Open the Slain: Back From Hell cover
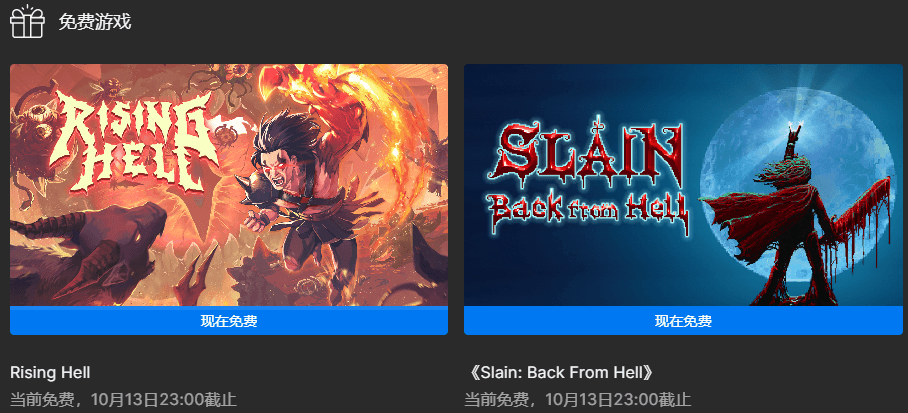The width and height of the screenshot is (908, 413). pos(683,185)
